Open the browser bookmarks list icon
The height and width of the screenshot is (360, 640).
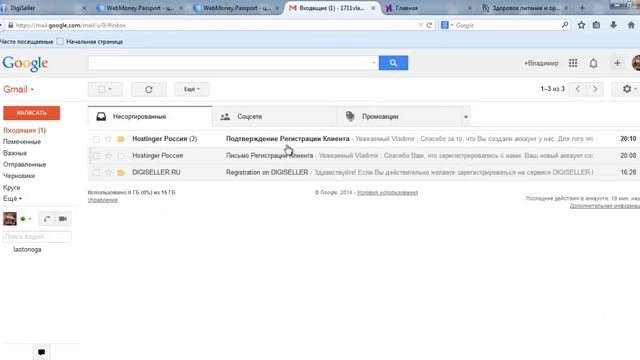coord(596,25)
